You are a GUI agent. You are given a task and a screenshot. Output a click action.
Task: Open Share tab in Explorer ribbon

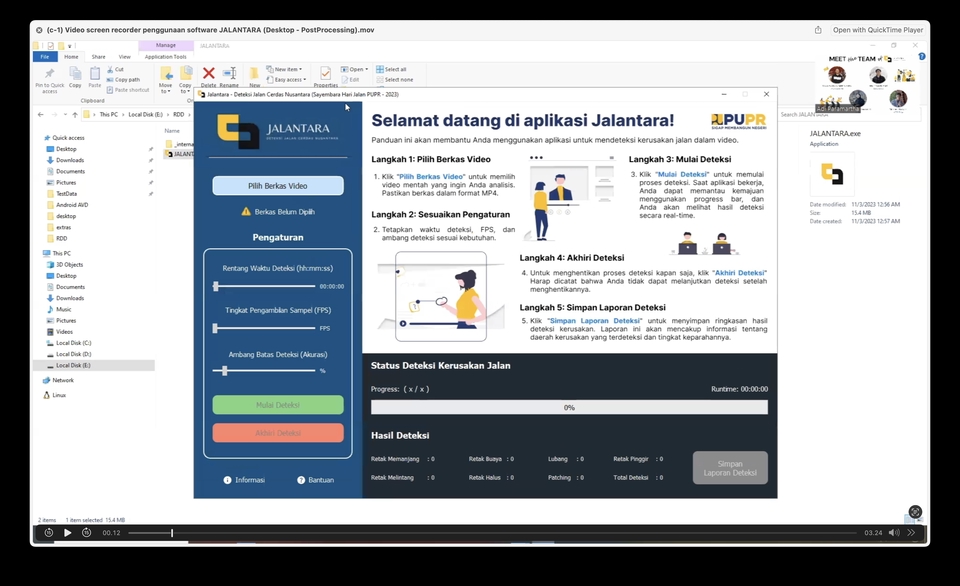(99, 56)
